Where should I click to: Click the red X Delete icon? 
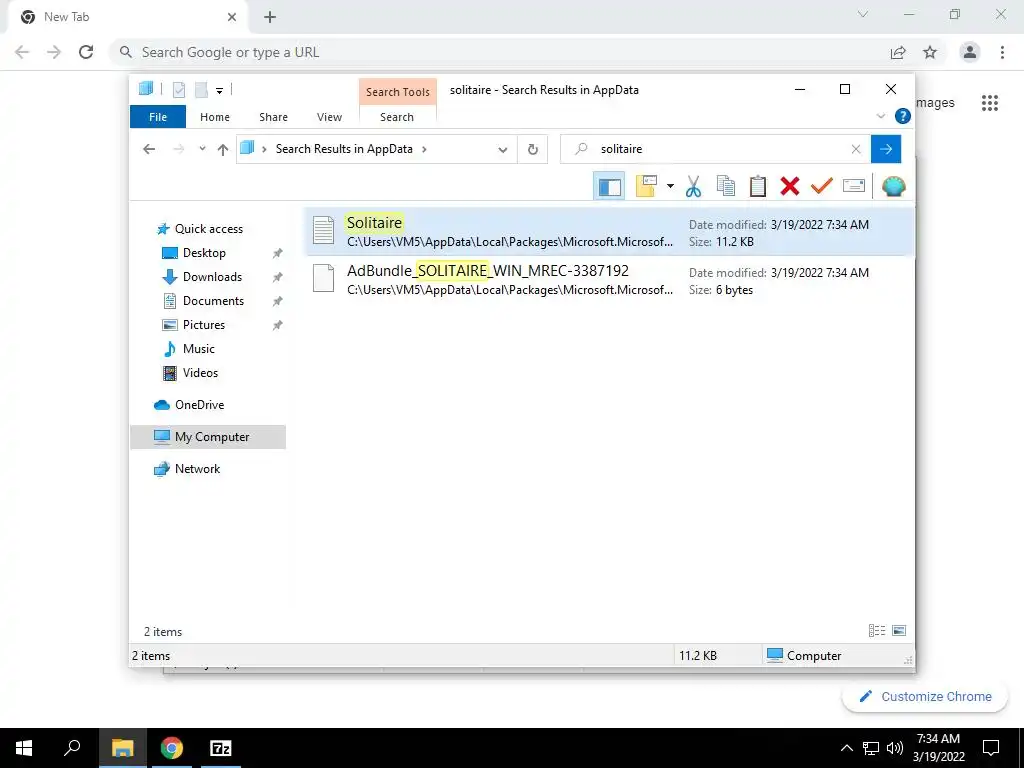[790, 186]
